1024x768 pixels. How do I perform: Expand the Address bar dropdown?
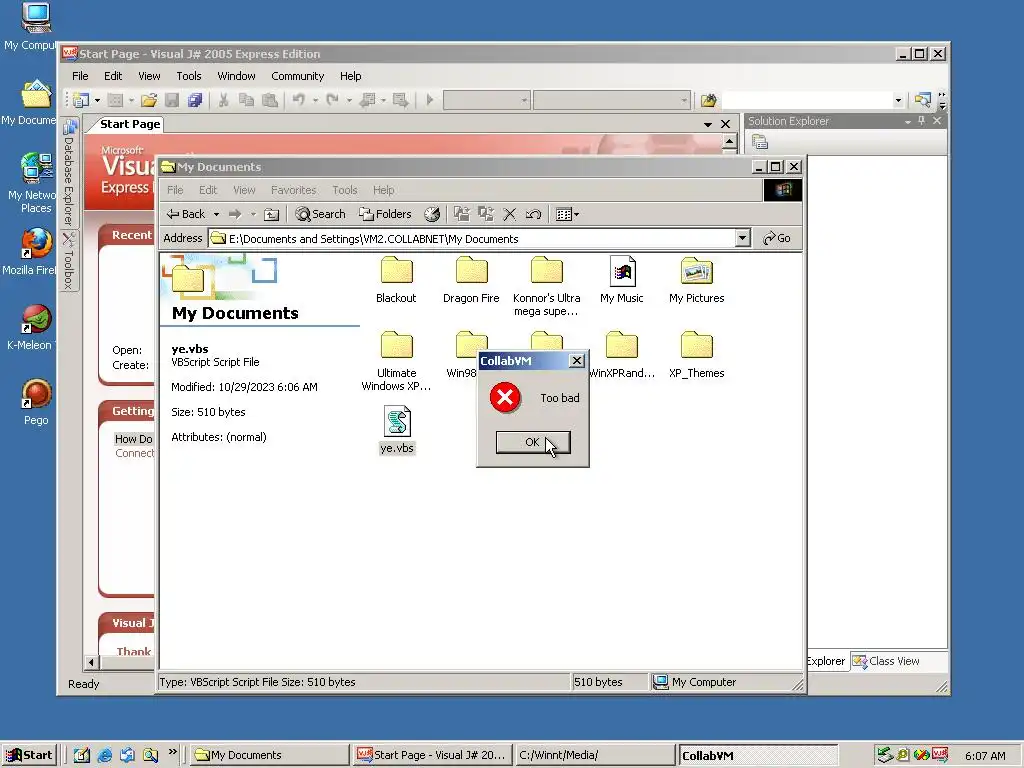(743, 238)
